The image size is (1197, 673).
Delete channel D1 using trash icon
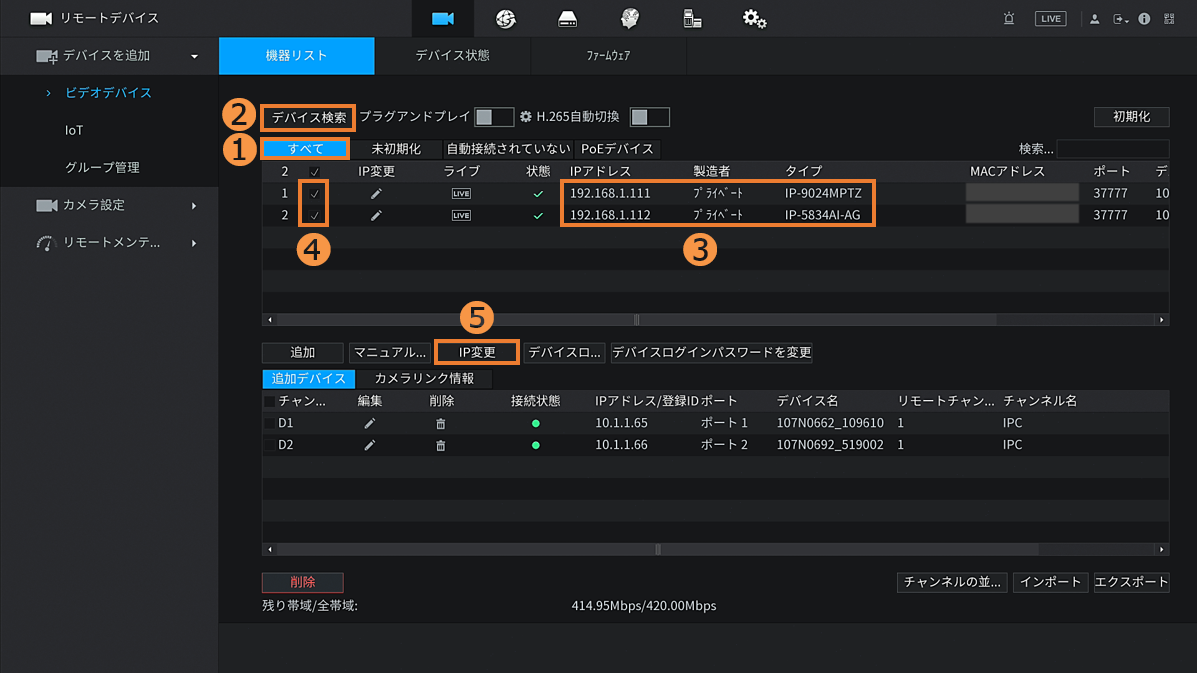pos(440,423)
